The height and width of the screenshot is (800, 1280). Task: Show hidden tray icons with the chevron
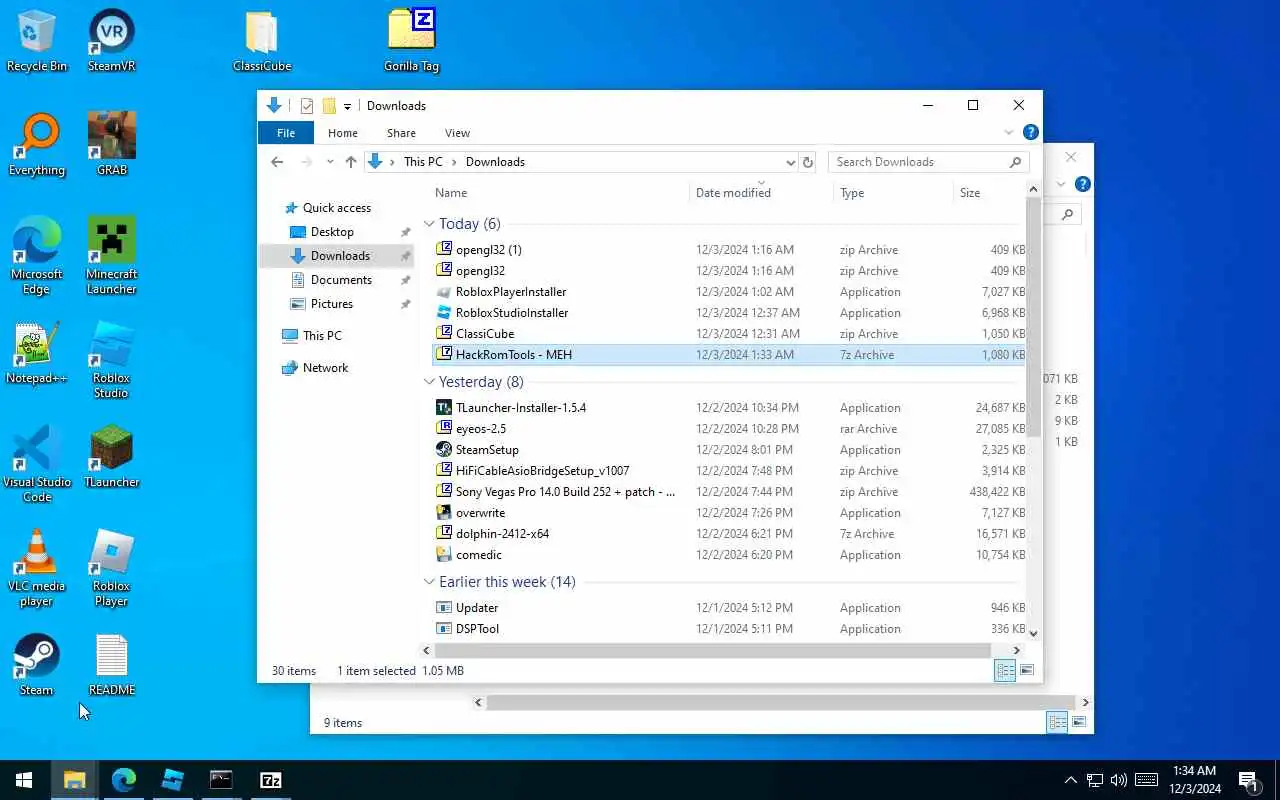(1070, 780)
